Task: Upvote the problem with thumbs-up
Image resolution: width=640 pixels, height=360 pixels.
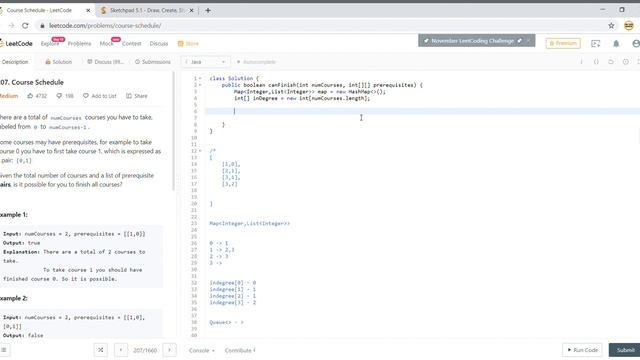Action: pyautogui.click(x=30, y=96)
